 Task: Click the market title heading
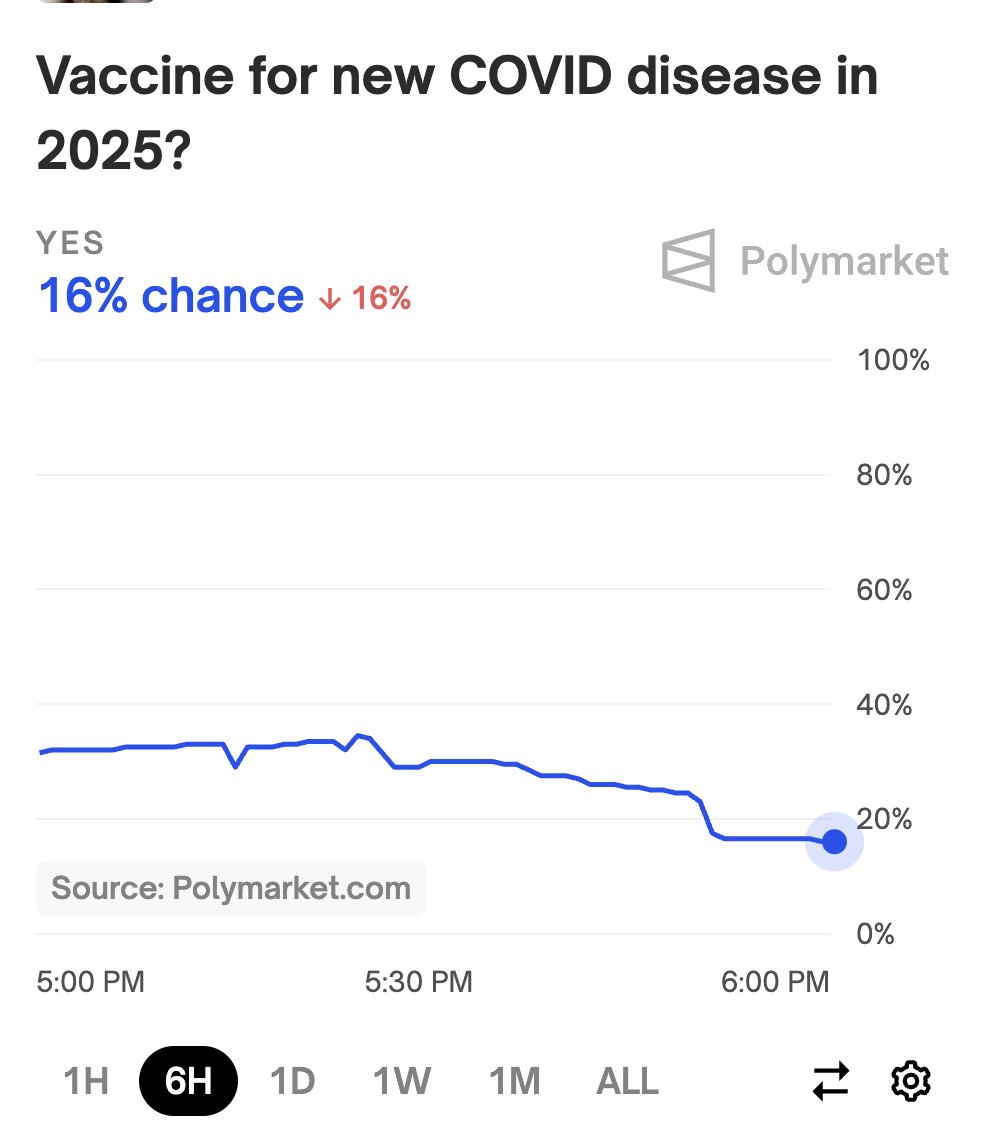[457, 113]
